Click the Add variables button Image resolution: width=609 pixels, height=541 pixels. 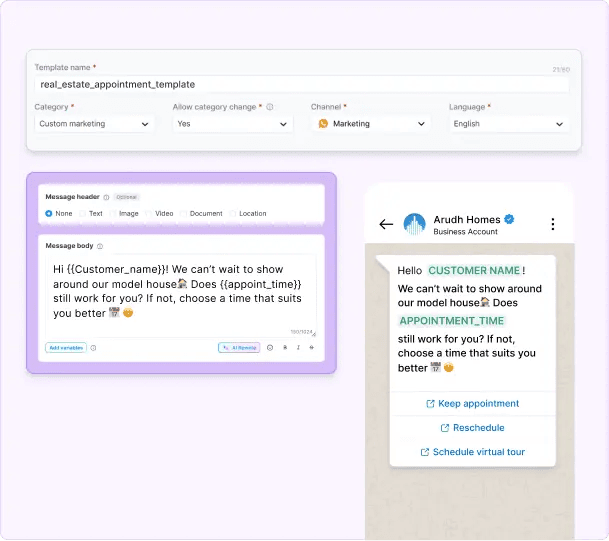pyautogui.click(x=65, y=348)
